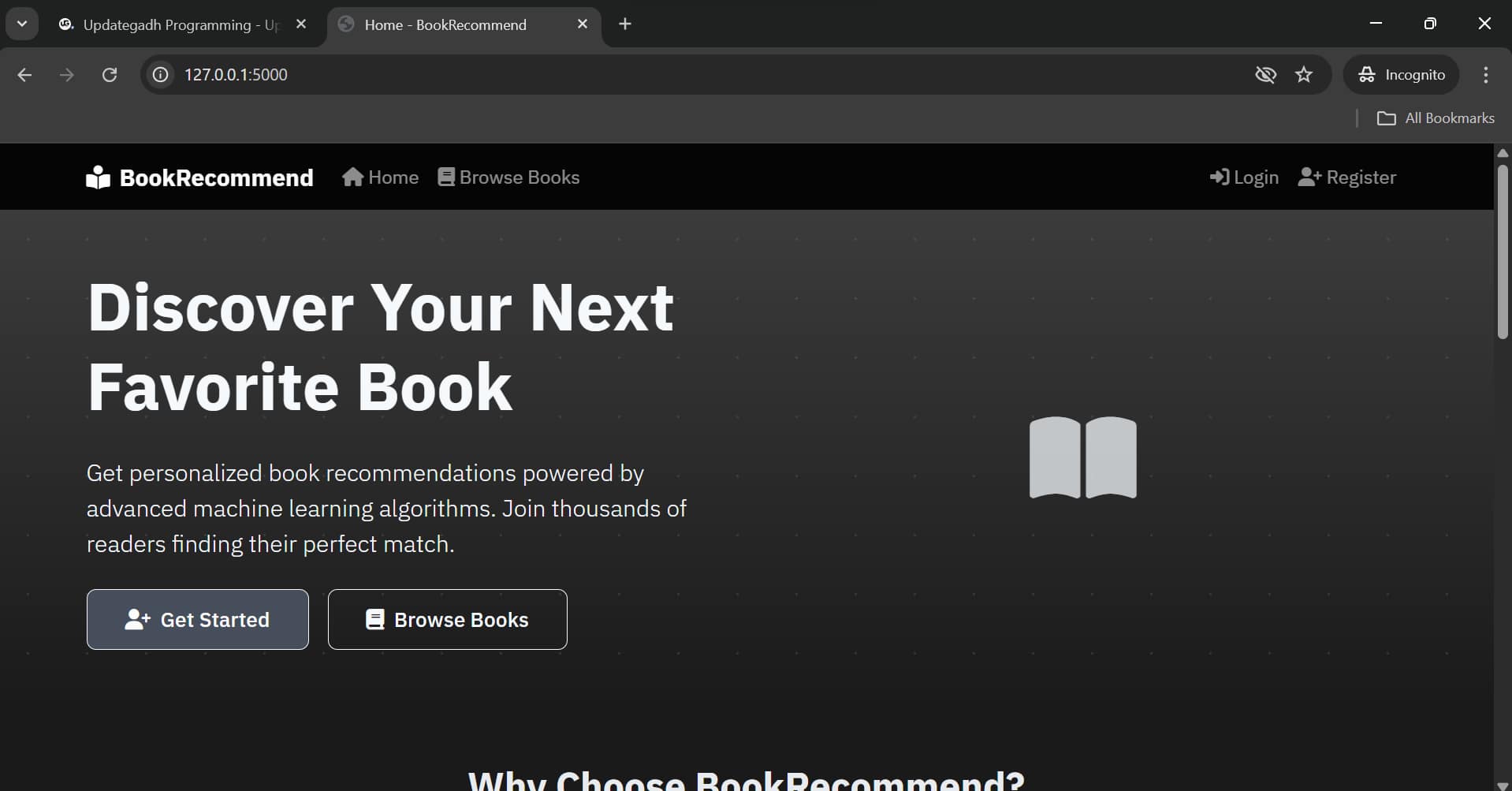This screenshot has width=1512, height=791.
Task: Click the address bar URL field
Action: click(x=631, y=75)
